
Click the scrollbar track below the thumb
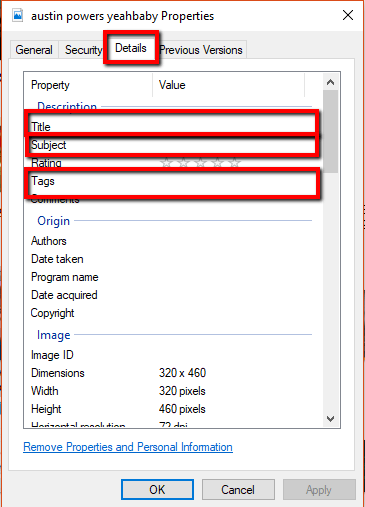(x=330, y=292)
